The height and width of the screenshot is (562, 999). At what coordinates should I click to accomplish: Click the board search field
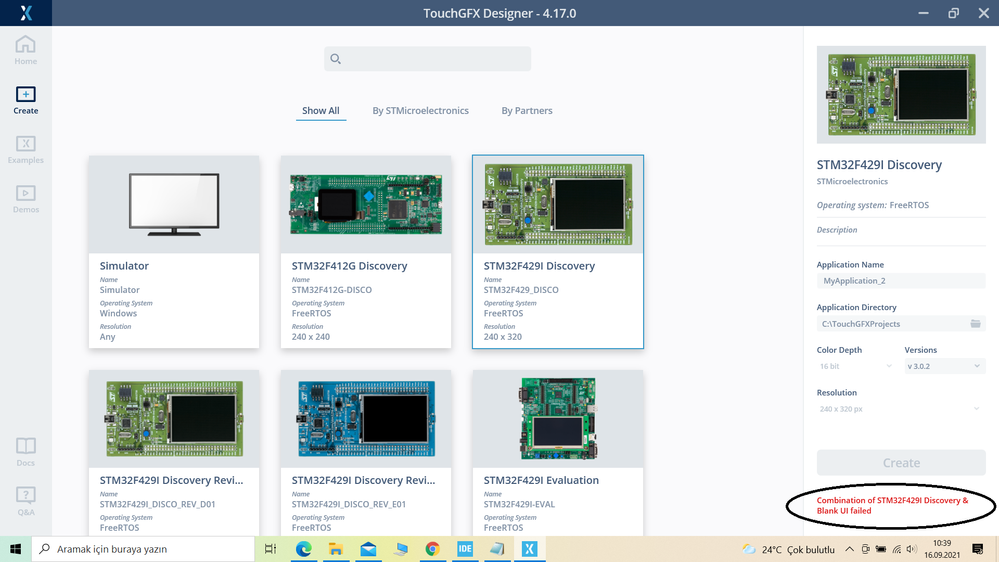click(428, 59)
